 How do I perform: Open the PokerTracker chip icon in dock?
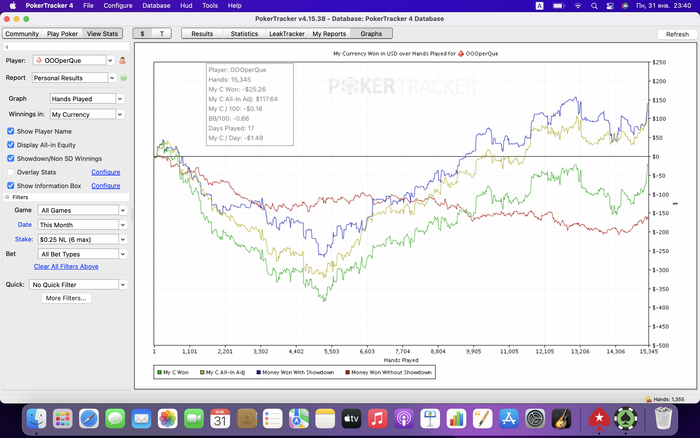coord(625,419)
